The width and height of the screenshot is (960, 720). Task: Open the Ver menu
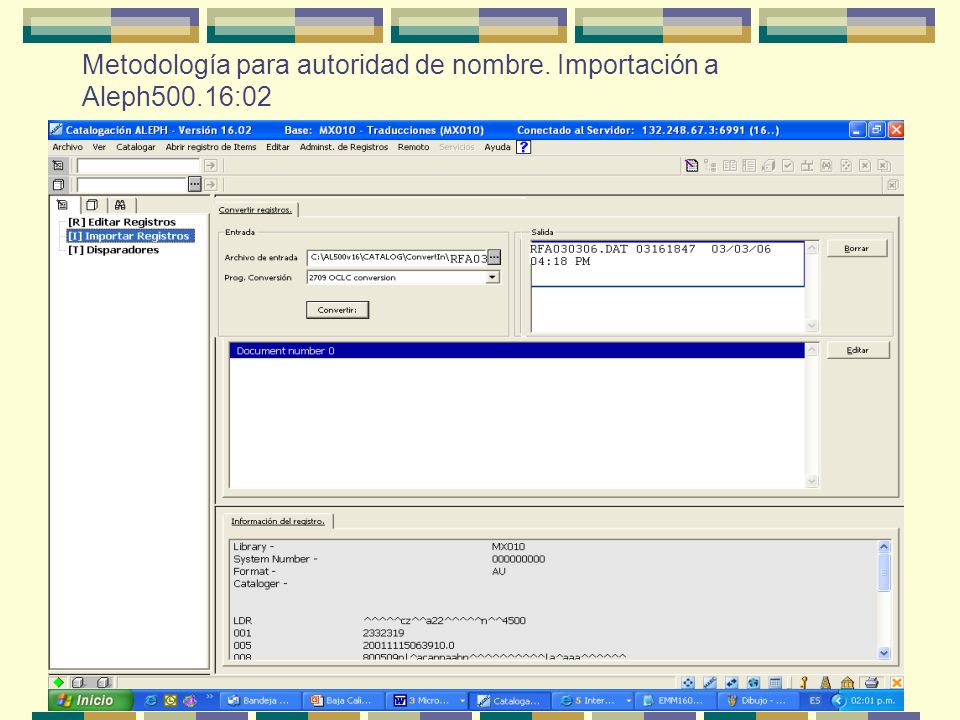(99, 147)
